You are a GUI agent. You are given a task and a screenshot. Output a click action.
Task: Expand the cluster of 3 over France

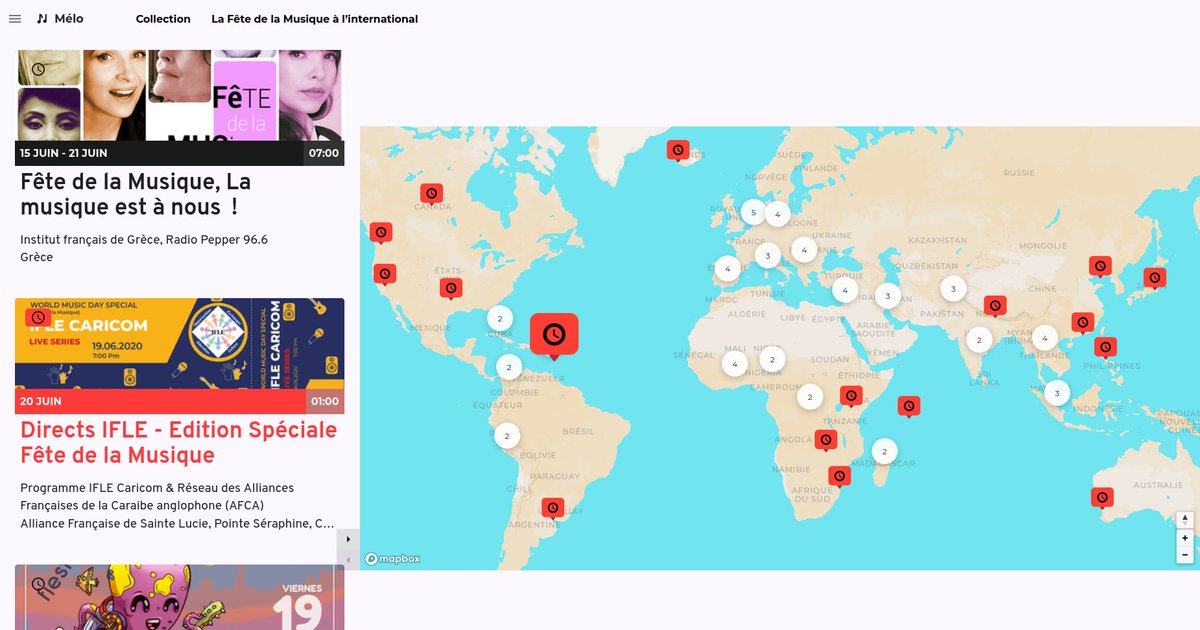coord(767,256)
